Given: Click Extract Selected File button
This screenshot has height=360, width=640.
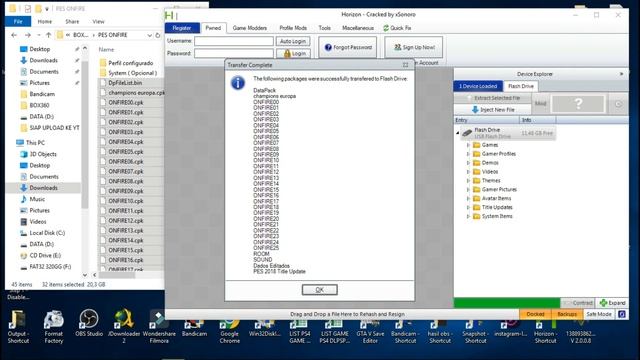Looking at the screenshot, I should coord(493,98).
